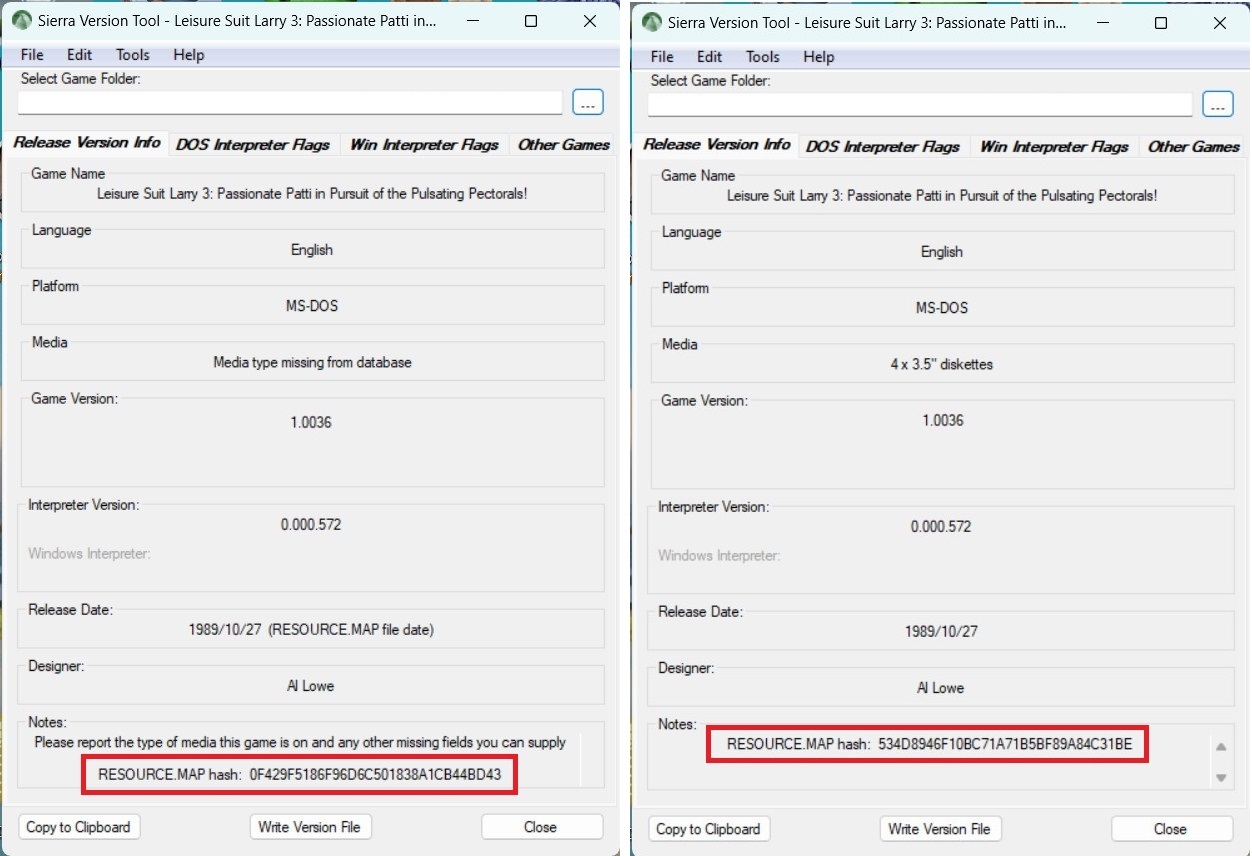Viewport: 1252px width, 856px height.
Task: Minimize the left Sierra Version Tool window
Action: tap(473, 21)
